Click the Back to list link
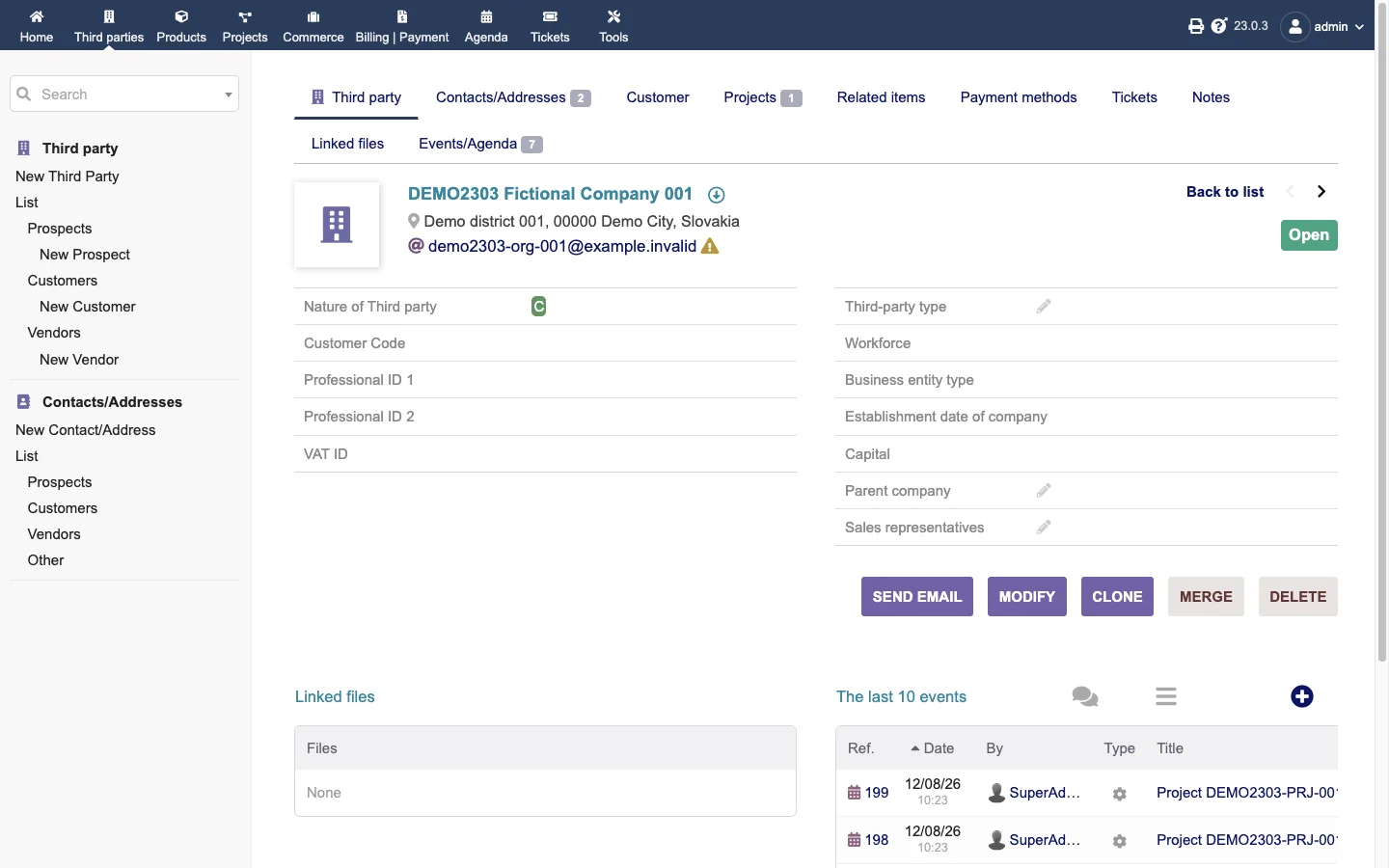The image size is (1389, 868). (1225, 192)
